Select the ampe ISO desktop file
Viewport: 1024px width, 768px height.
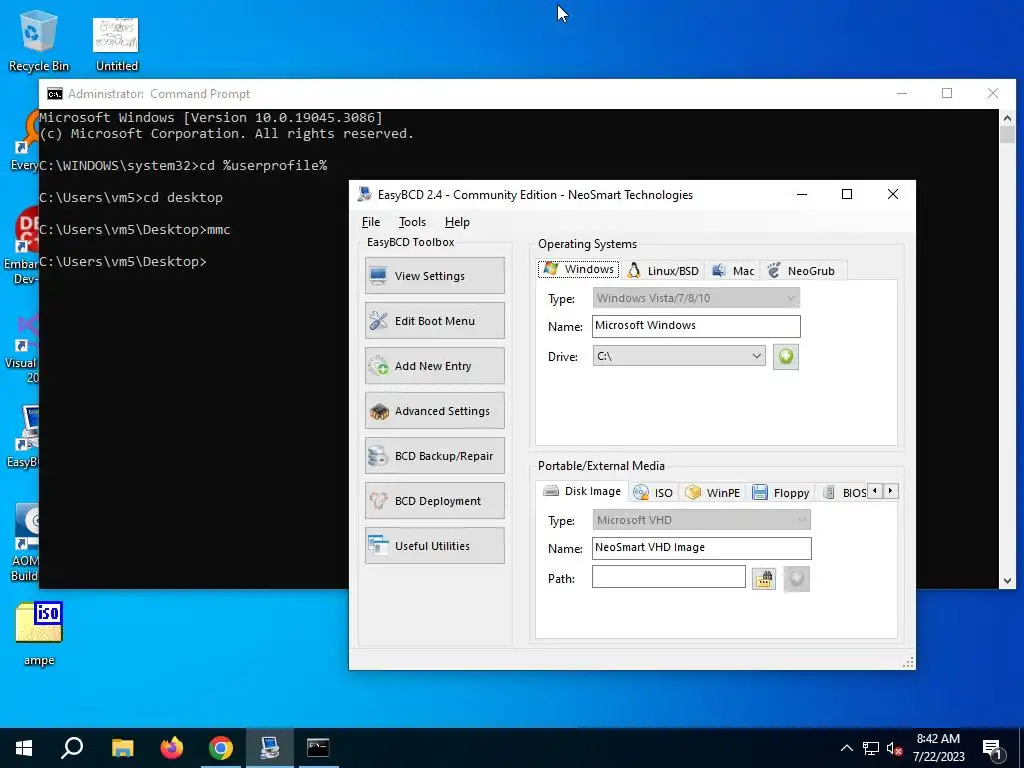(x=39, y=633)
